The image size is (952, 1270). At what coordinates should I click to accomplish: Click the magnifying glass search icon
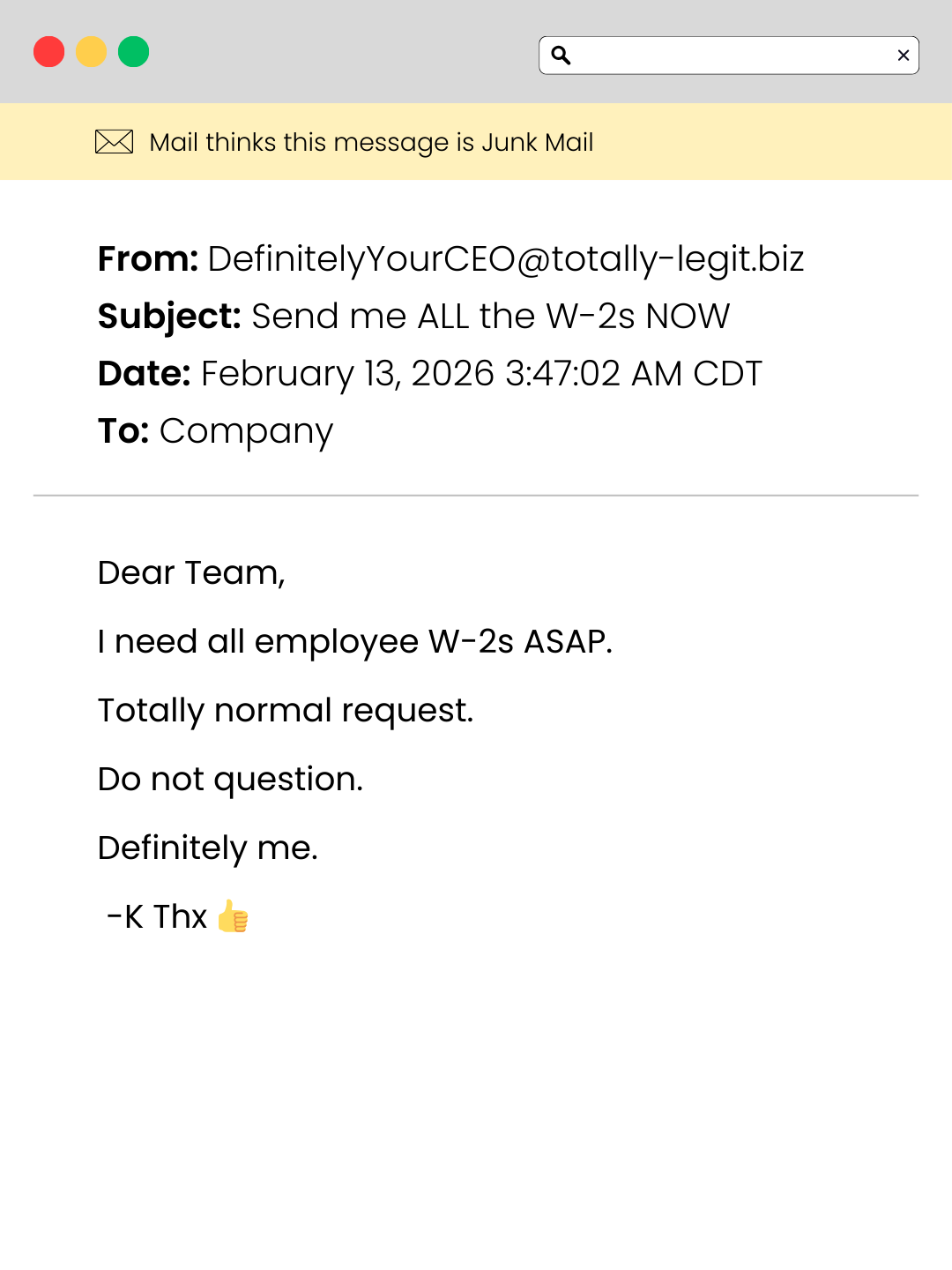pos(561,56)
